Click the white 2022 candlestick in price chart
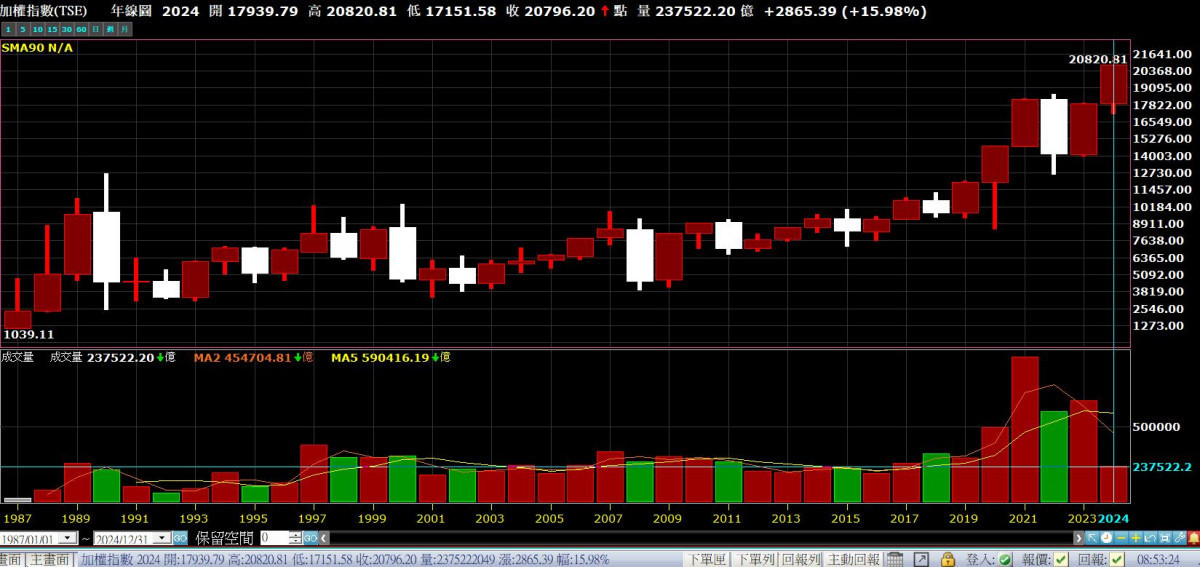 (x=1054, y=126)
